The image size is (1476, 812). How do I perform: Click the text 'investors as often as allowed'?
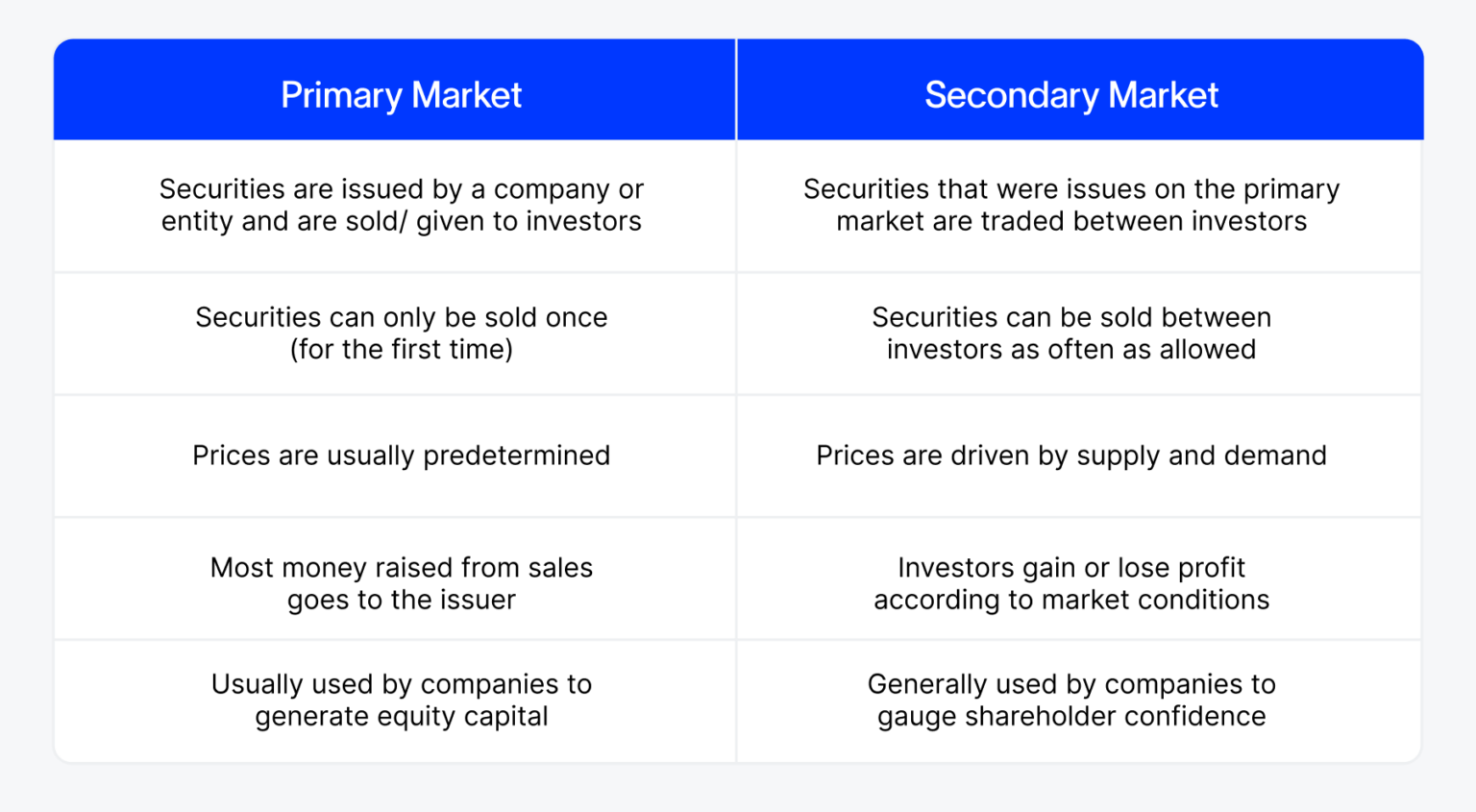(1070, 350)
